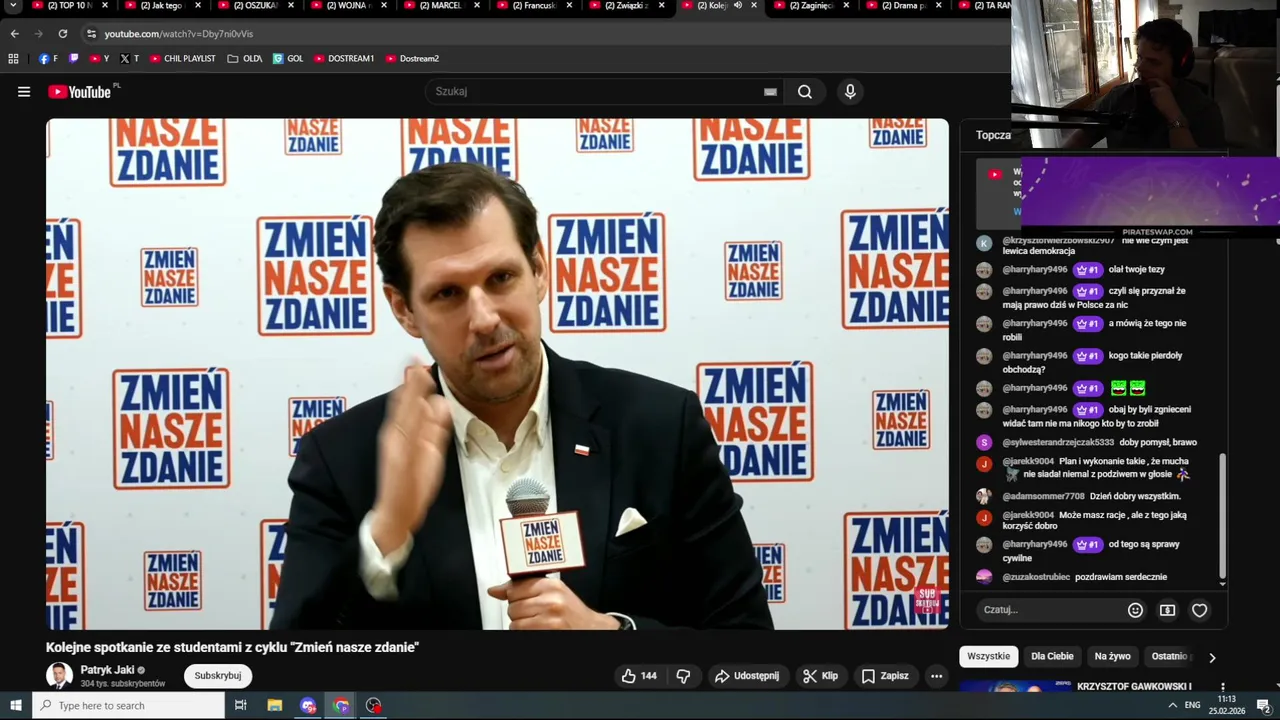Start voice search with microphone icon
The height and width of the screenshot is (720, 1280).
tap(850, 92)
